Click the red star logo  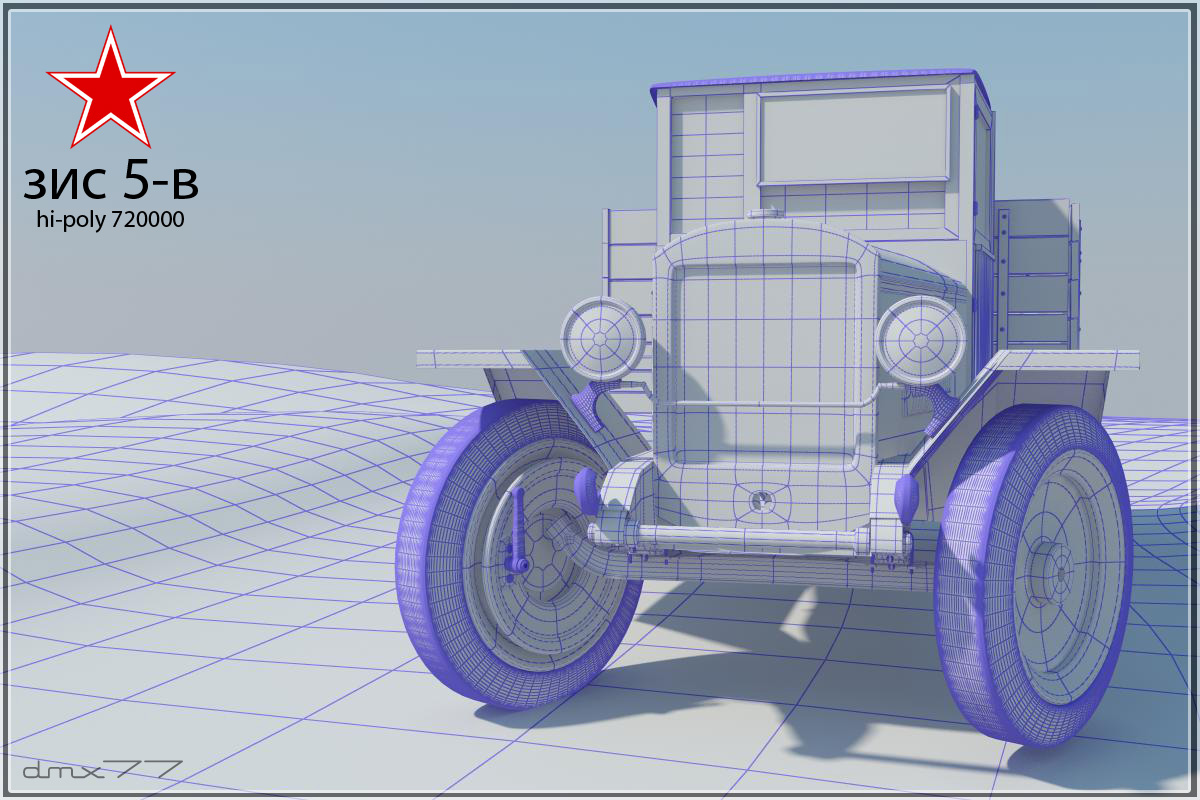(110, 88)
